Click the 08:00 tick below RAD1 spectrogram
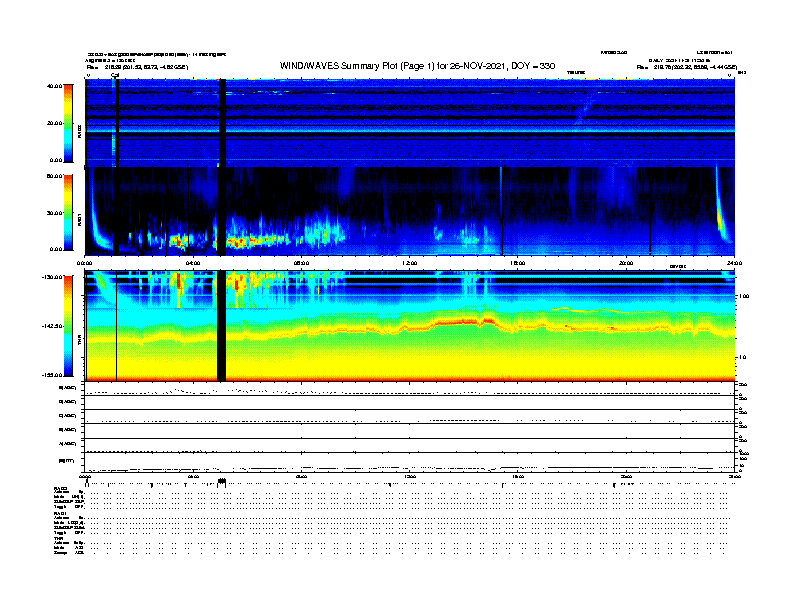The image size is (792, 612). (301, 263)
